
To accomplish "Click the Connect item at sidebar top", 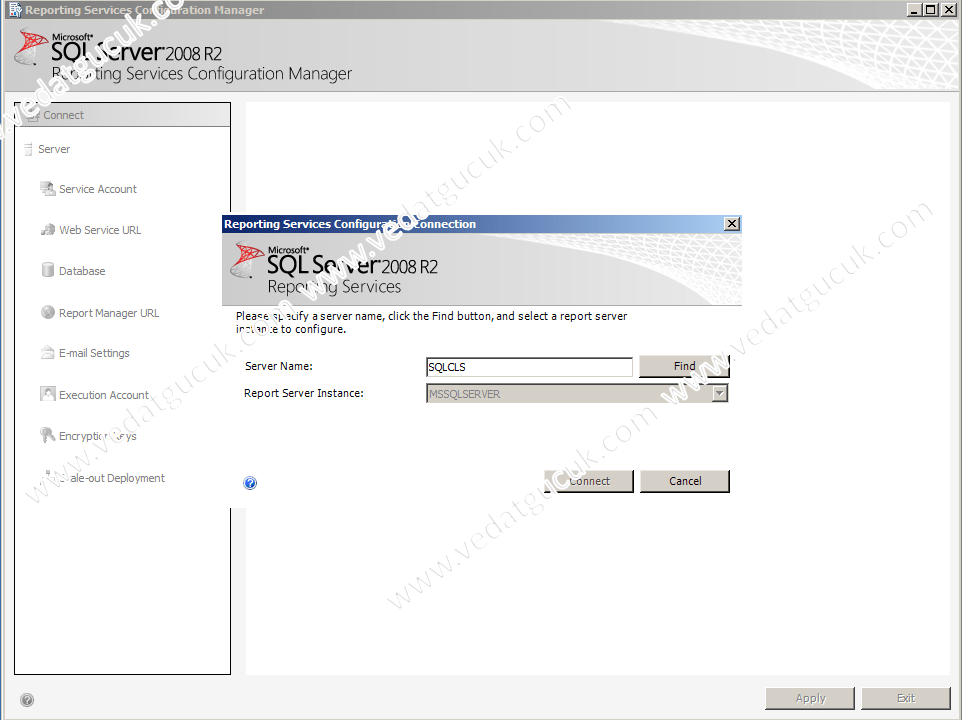I will [x=123, y=115].
